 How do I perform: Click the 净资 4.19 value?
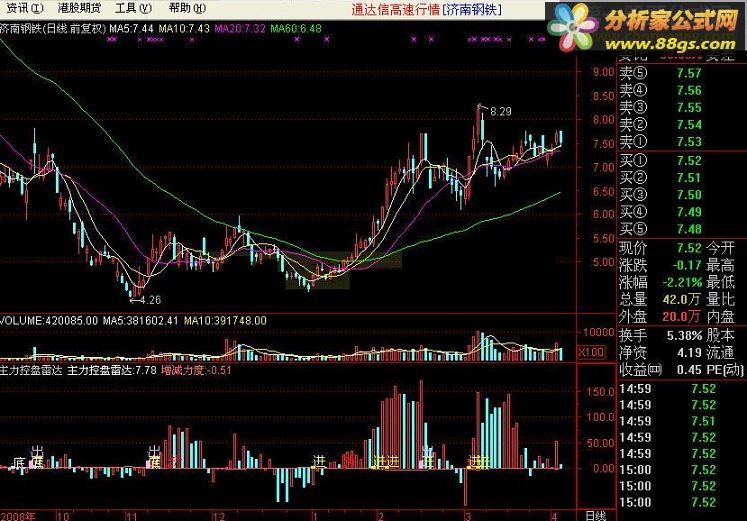[x=689, y=353]
